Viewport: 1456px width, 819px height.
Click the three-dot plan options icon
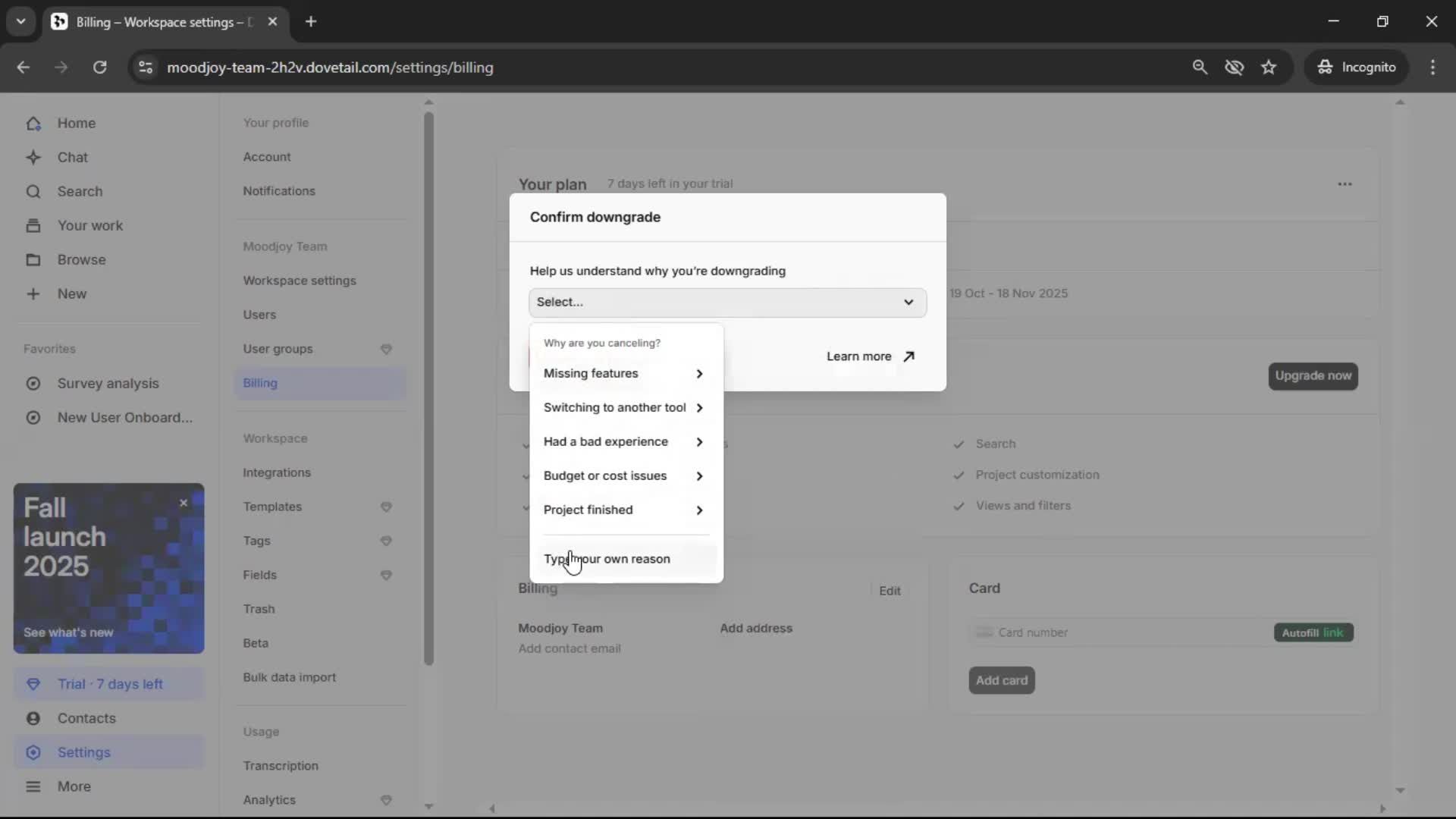[x=1345, y=184]
